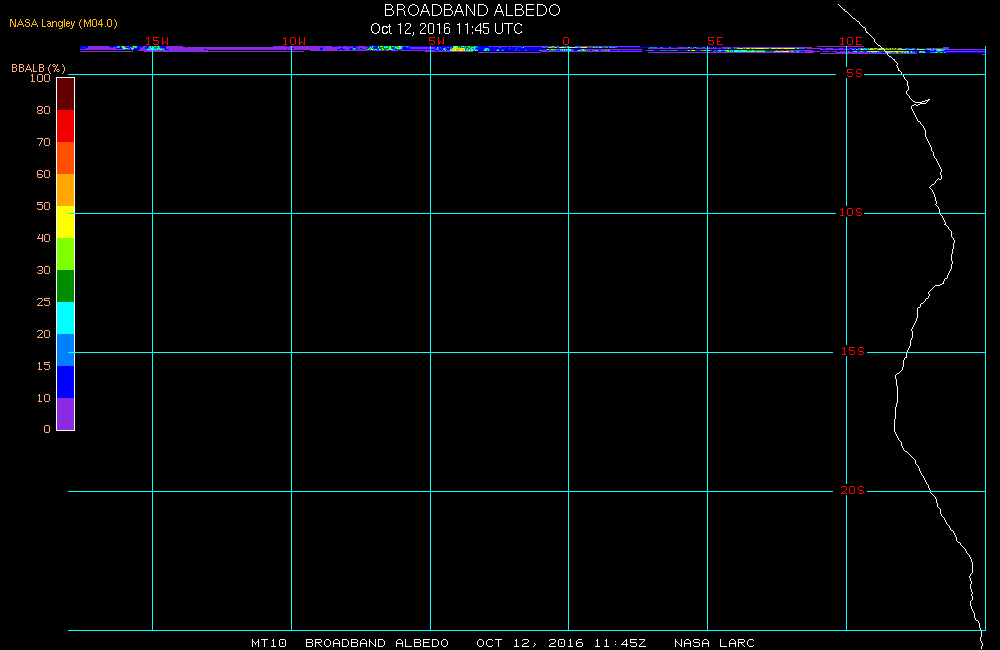Click the yellow 40-50 colorbar segment

pos(66,222)
